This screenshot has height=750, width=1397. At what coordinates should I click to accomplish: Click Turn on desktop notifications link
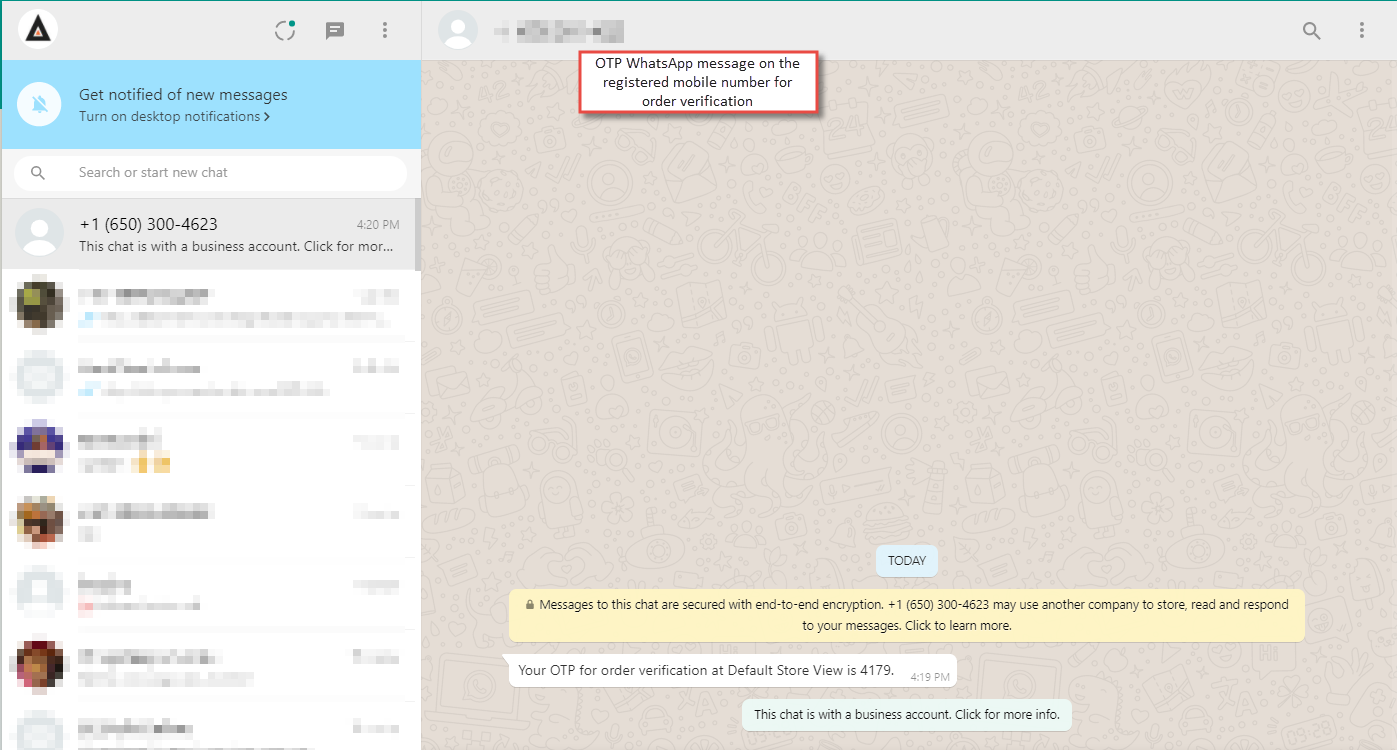click(174, 116)
